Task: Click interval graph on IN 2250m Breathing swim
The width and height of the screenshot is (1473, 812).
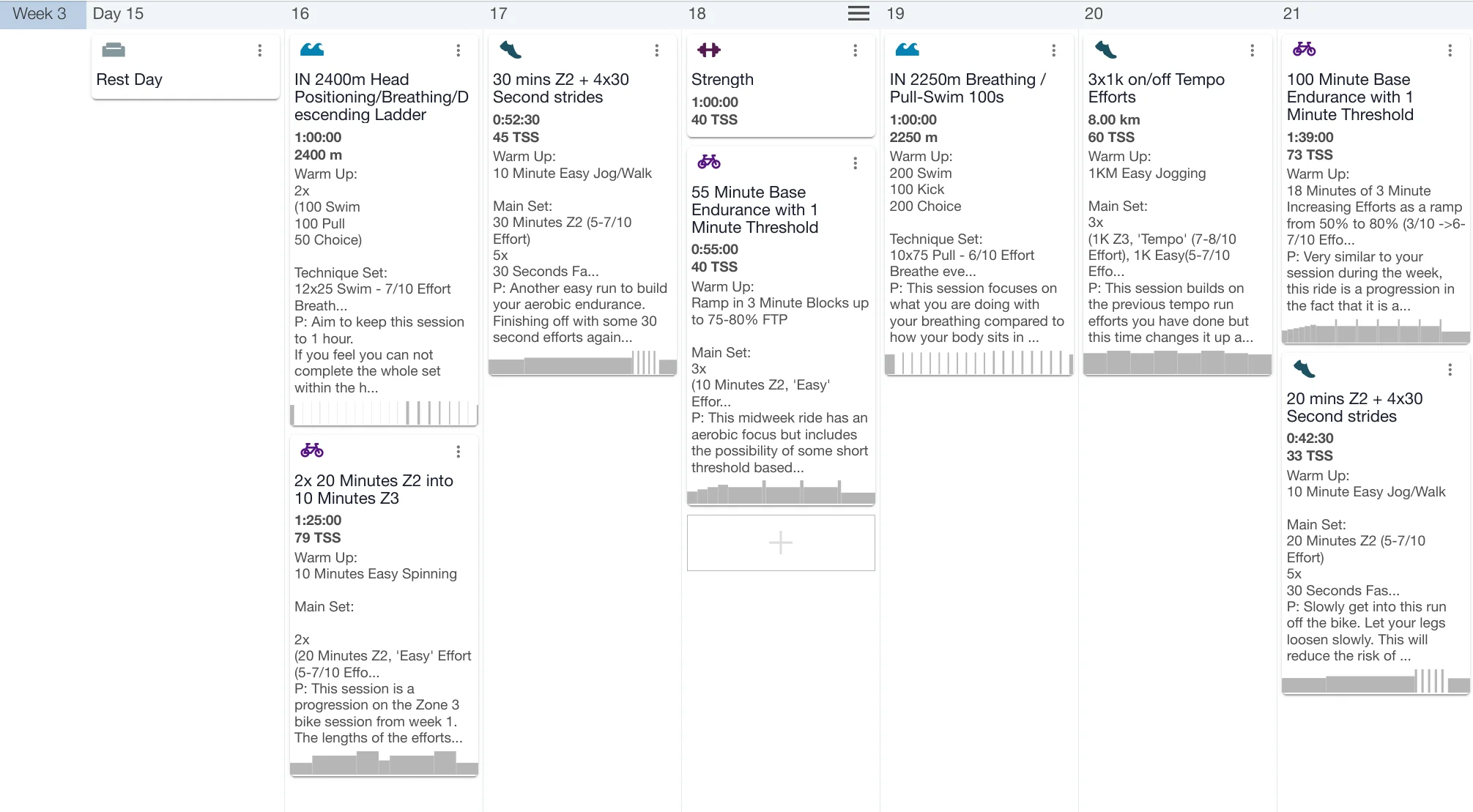Action: 979,362
